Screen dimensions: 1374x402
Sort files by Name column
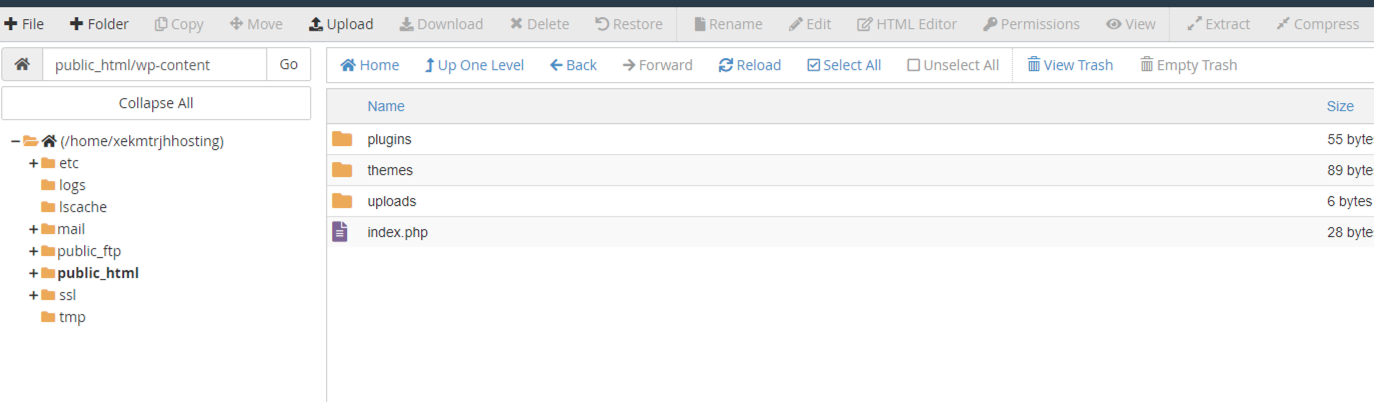386,106
